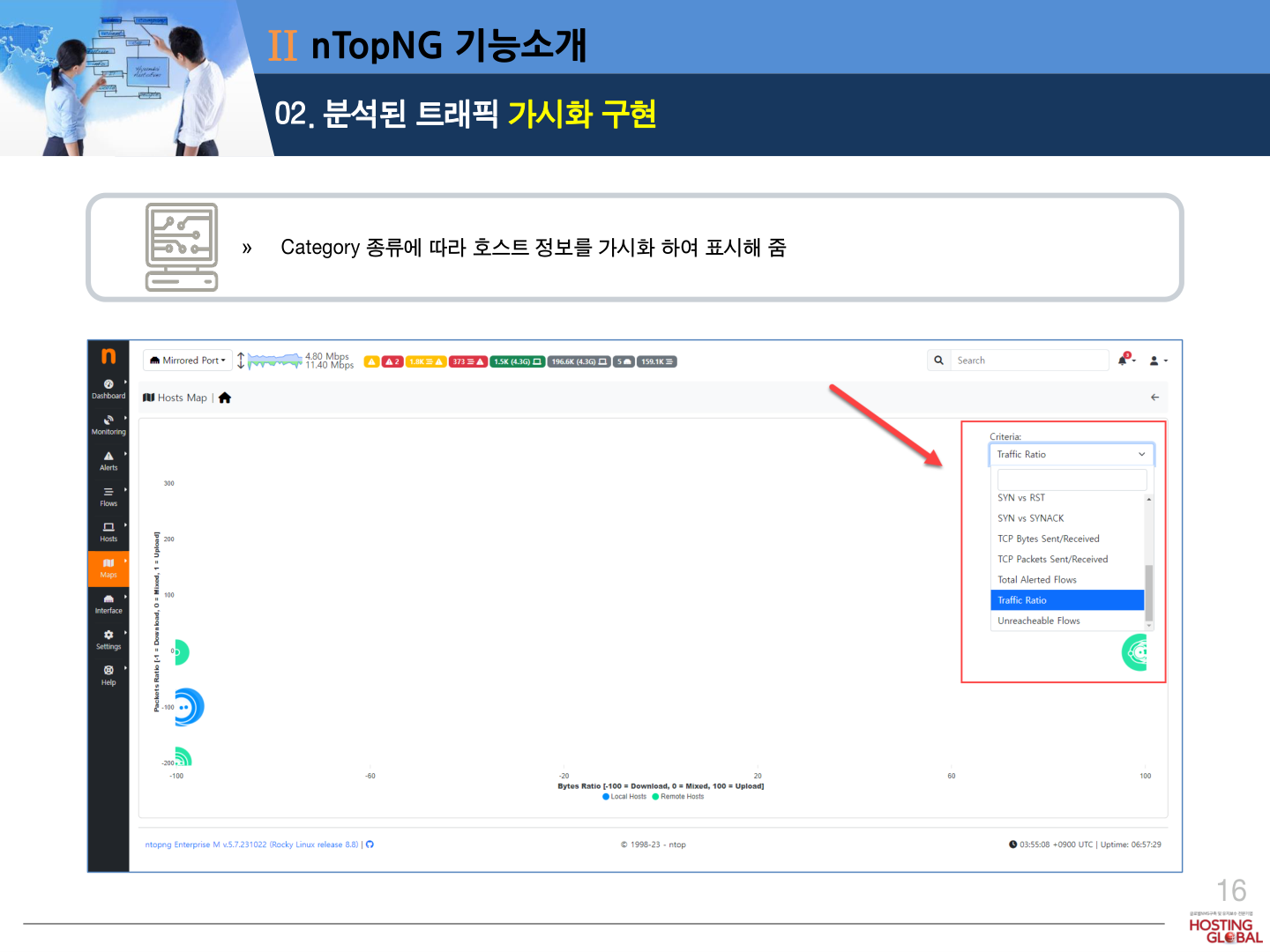The image size is (1270, 952).
Task: Click the yellow warning triangle badge
Action: (371, 361)
